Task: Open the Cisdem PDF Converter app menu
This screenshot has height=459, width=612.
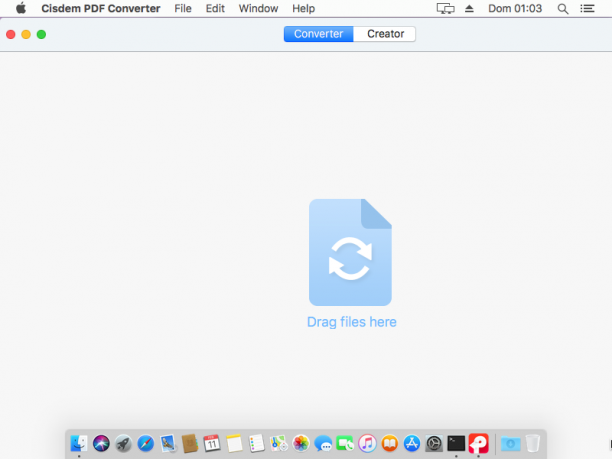Action: pyautogui.click(x=101, y=9)
